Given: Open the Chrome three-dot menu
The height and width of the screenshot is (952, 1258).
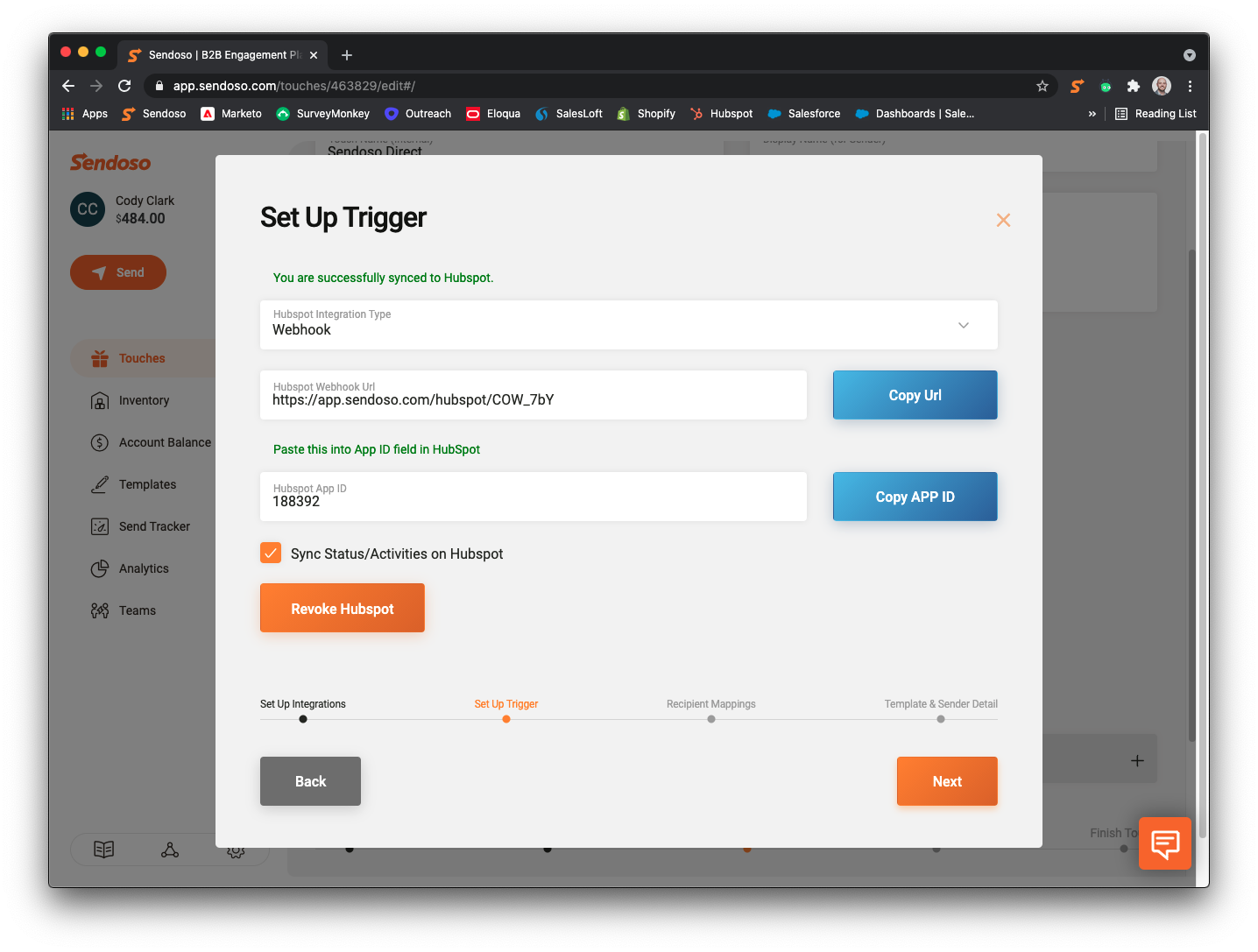Looking at the screenshot, I should [1190, 86].
